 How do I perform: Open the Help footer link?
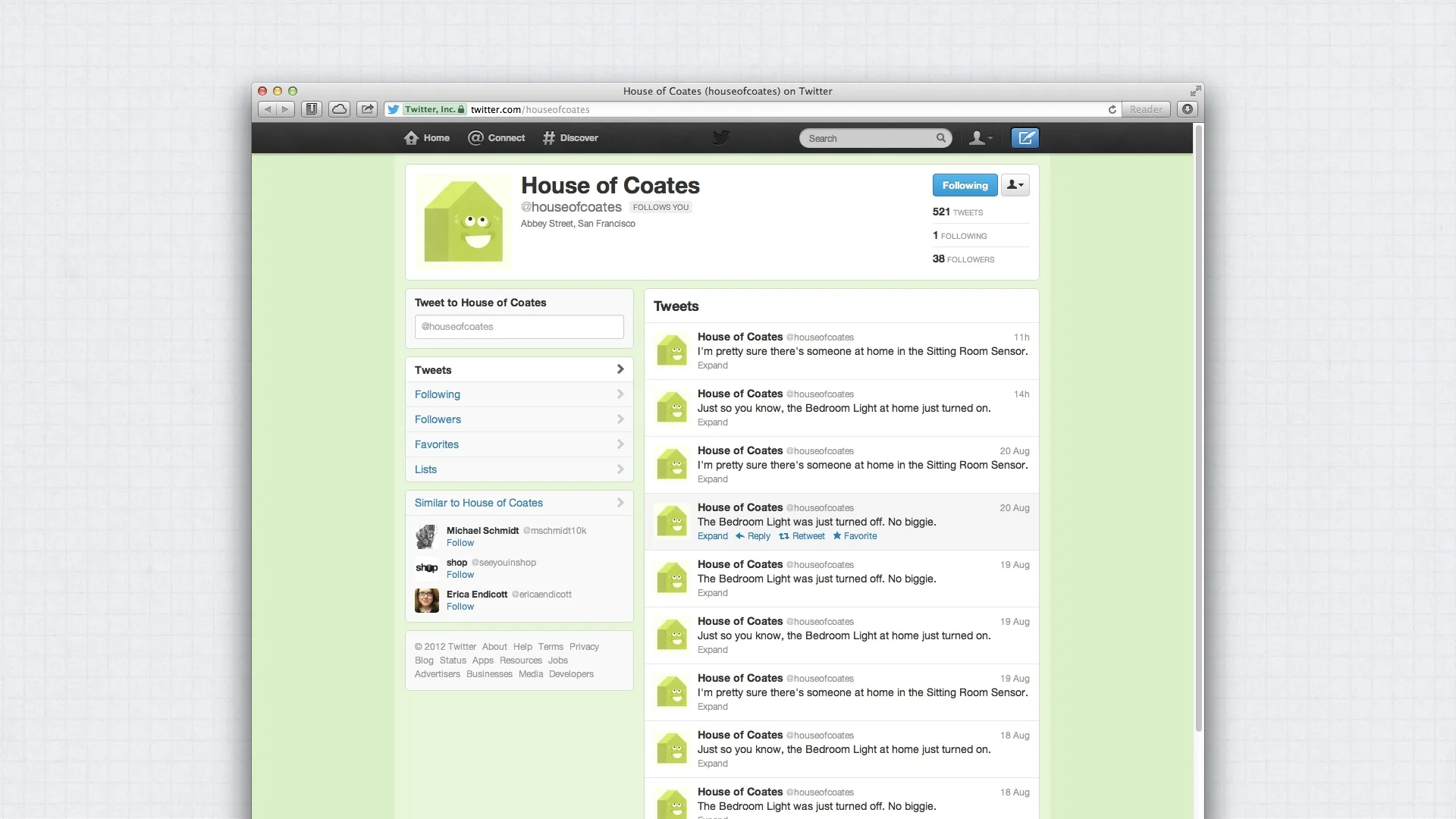[x=522, y=647]
